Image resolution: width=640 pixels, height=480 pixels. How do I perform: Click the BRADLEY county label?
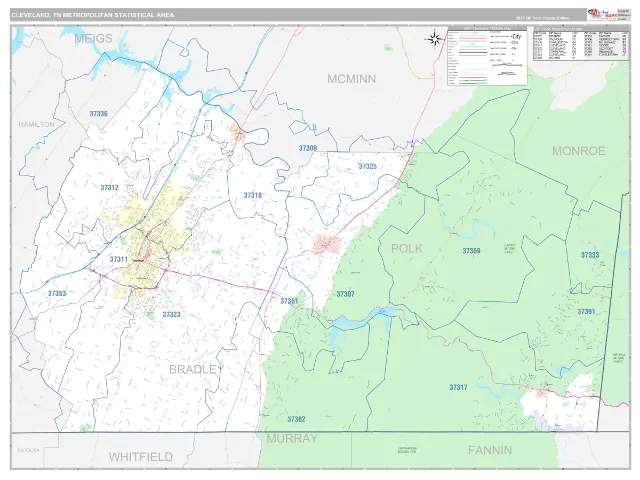196,369
